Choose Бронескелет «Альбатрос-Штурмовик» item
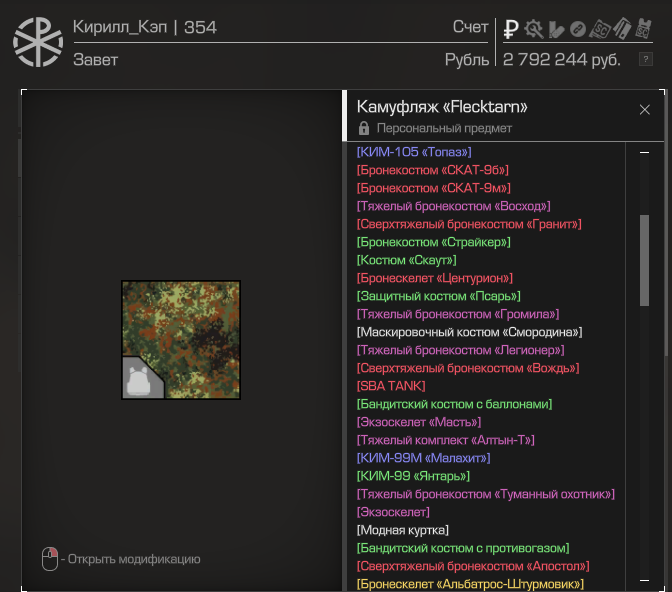Image resolution: width=672 pixels, height=592 pixels. click(x=470, y=584)
